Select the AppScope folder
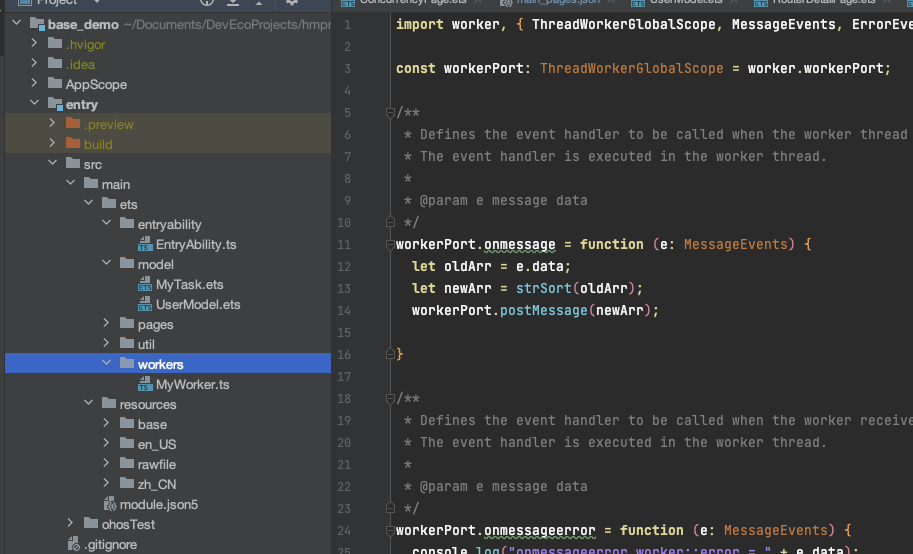The width and height of the screenshot is (913, 554). pyautogui.click(x=96, y=84)
